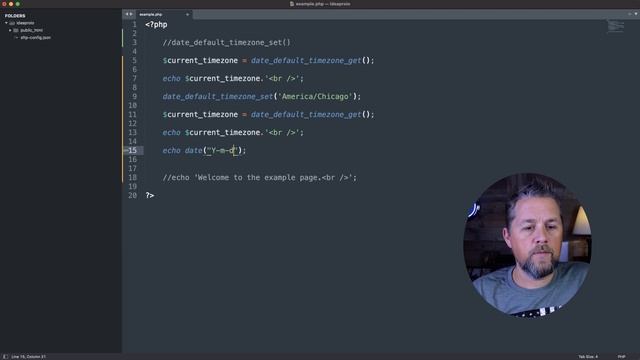This screenshot has width=640, height=360.
Task: Click "Y-m-d" format string
Action: [222, 151]
